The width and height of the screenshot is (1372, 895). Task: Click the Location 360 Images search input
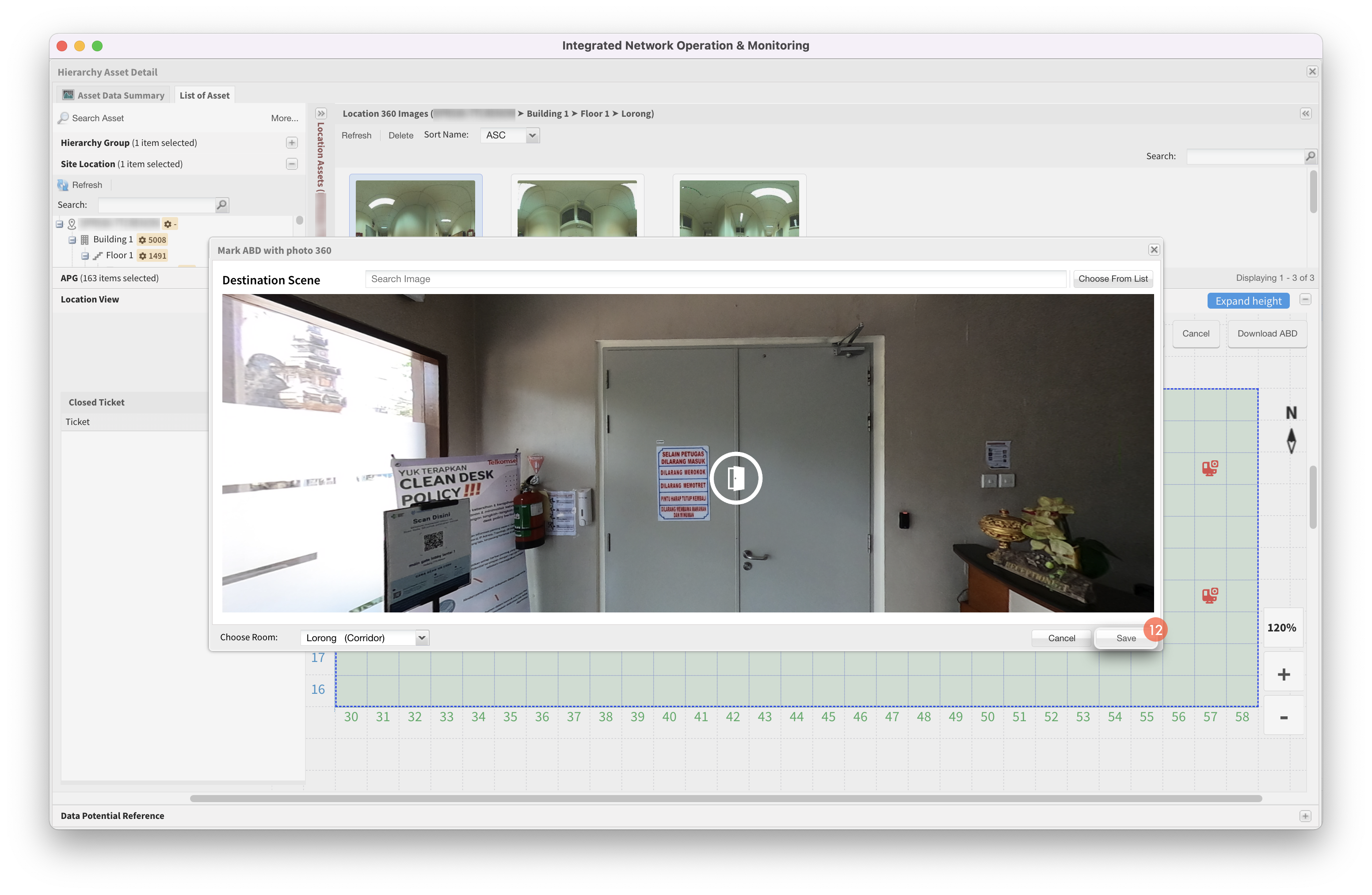(1245, 156)
